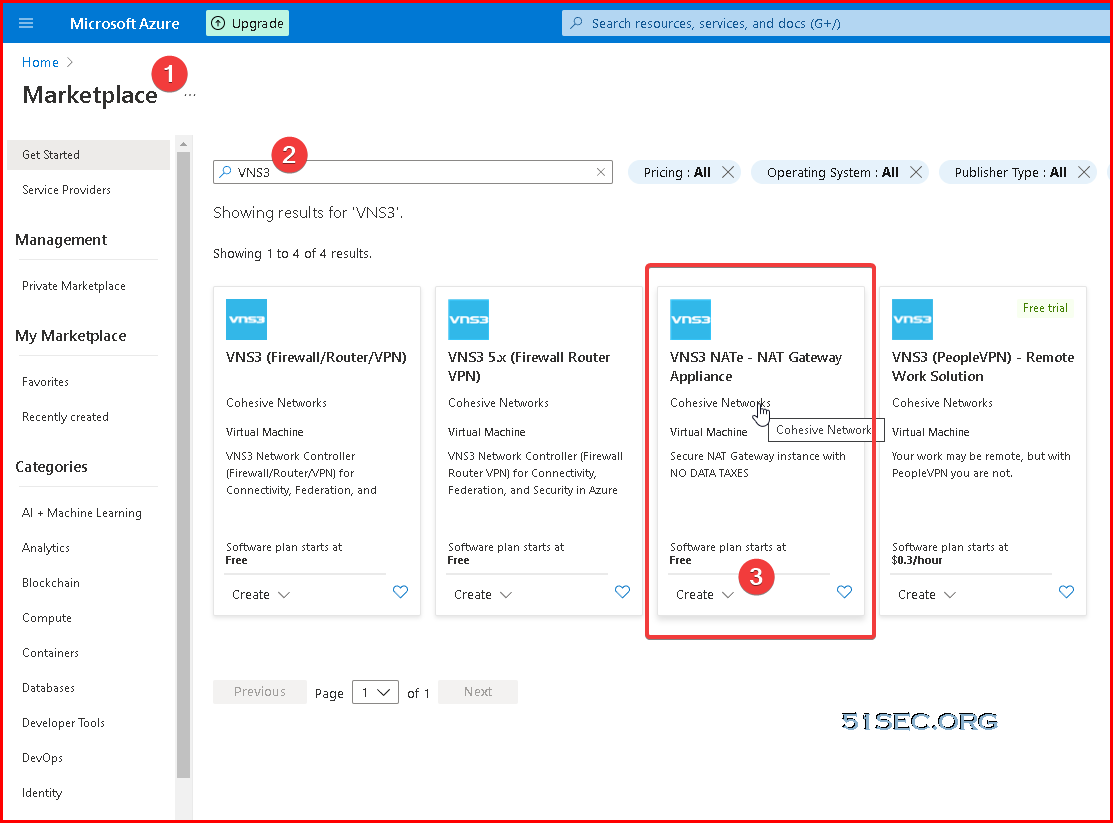Select the AI + Machine Learning category
The height and width of the screenshot is (823, 1113).
[x=82, y=513]
